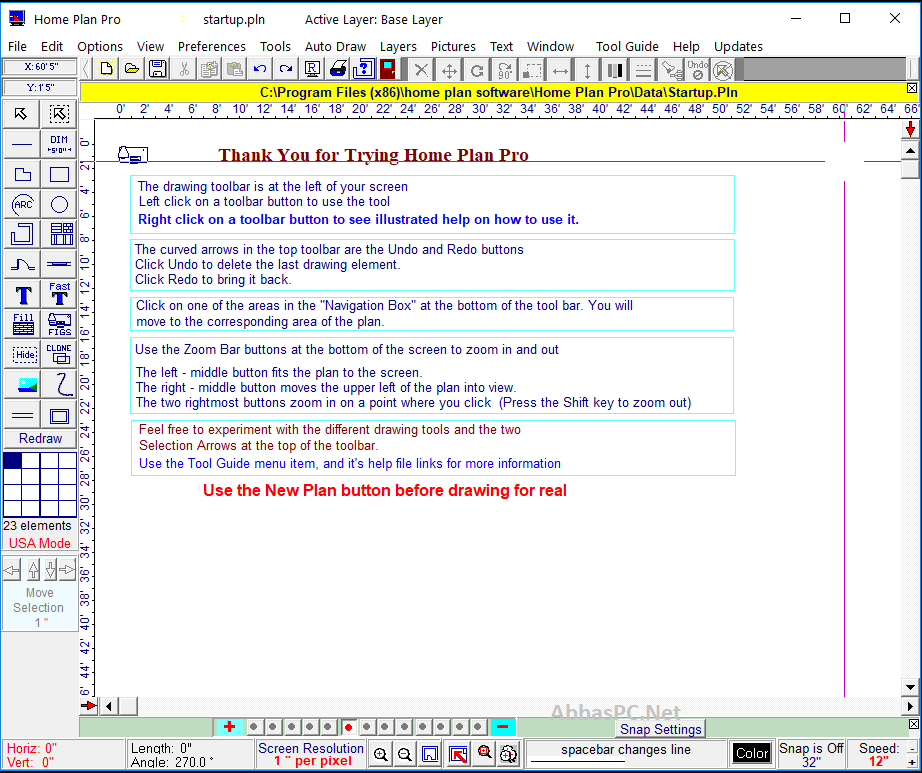
Task: Choose the freehand squiggle tool
Action: tap(59, 385)
